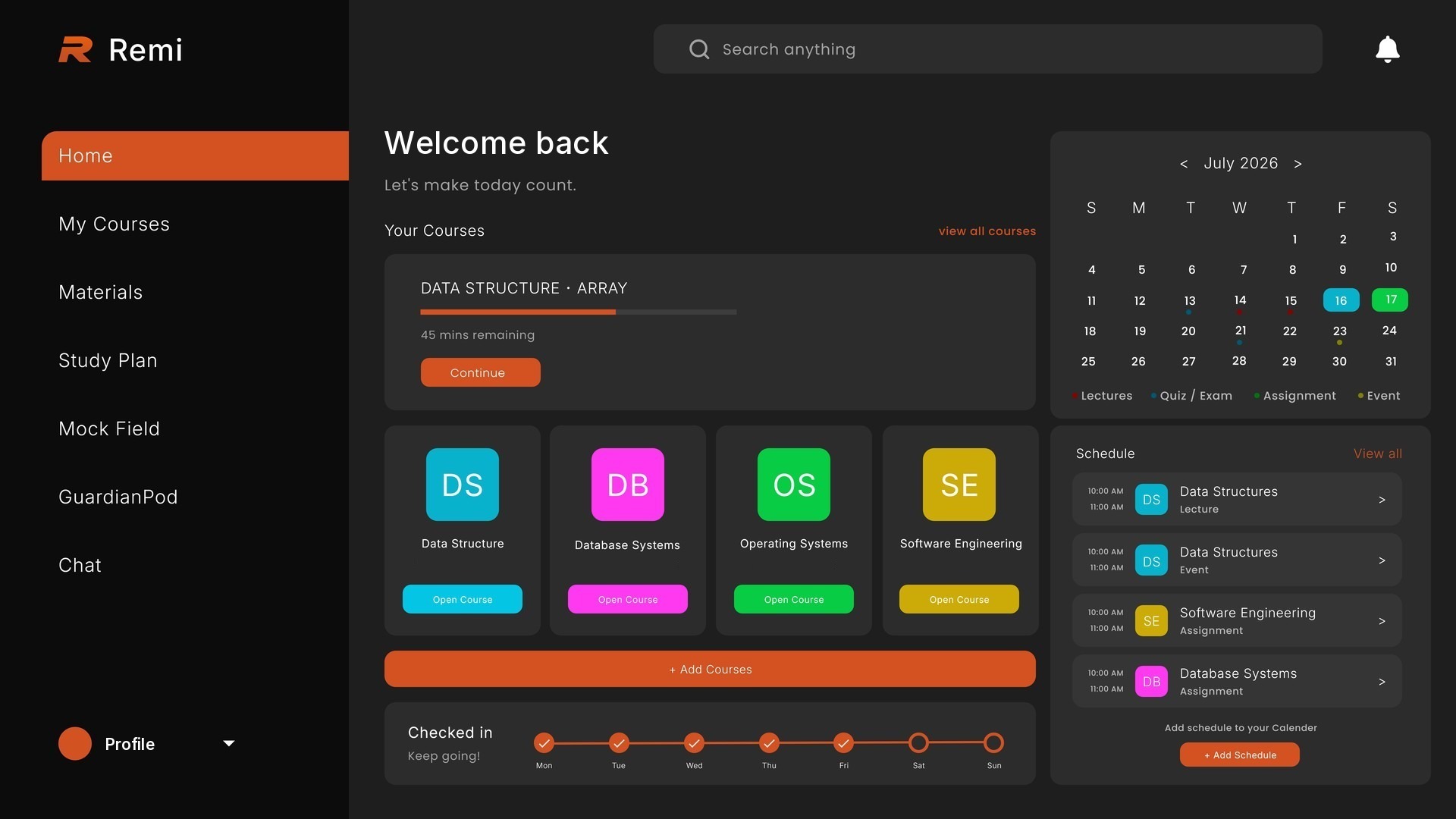1456x819 pixels.
Task: Expand Data Structures Lecture schedule chevron
Action: (x=1382, y=500)
